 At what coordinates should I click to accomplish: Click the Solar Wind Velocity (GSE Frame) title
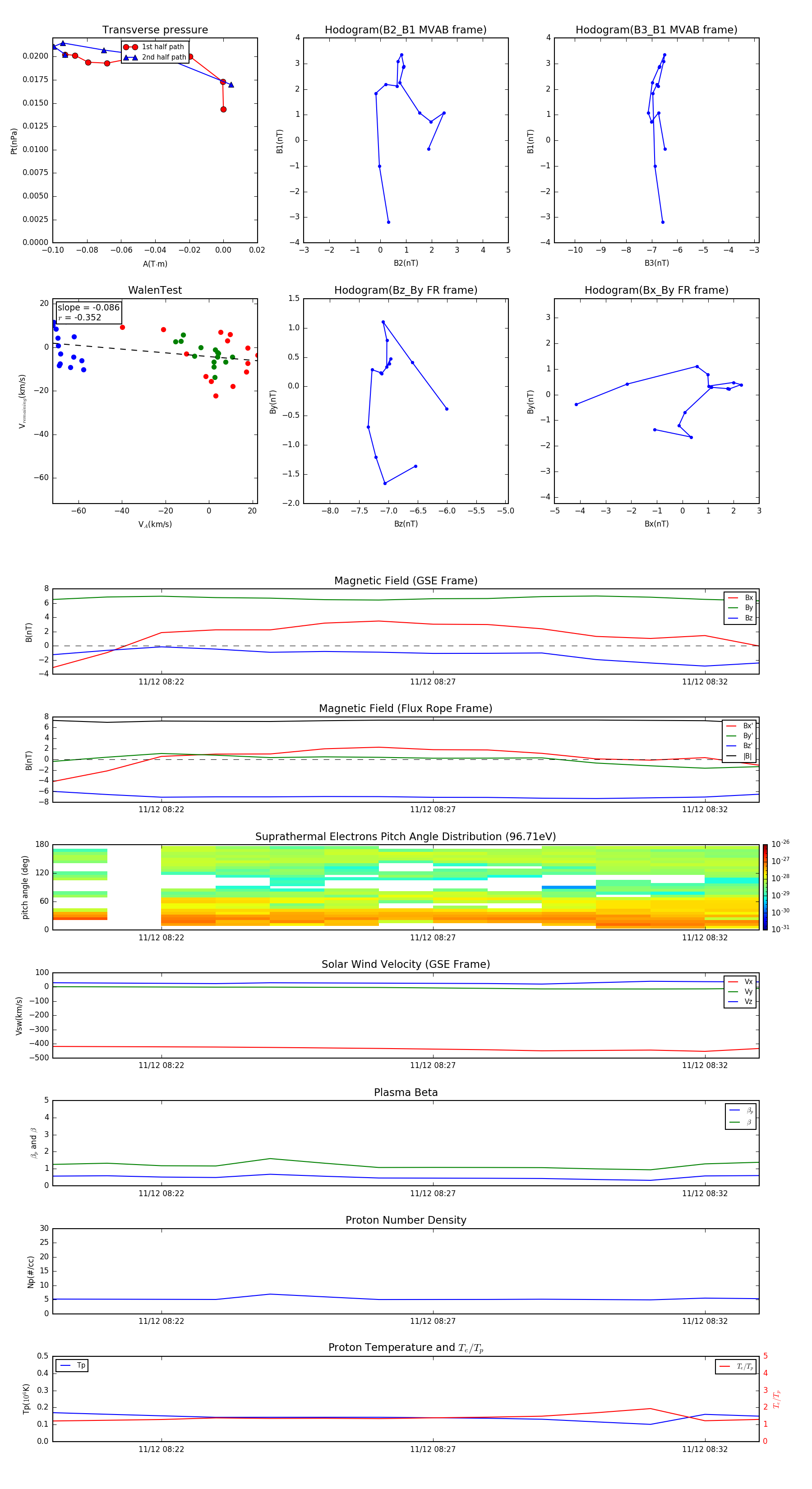click(406, 965)
